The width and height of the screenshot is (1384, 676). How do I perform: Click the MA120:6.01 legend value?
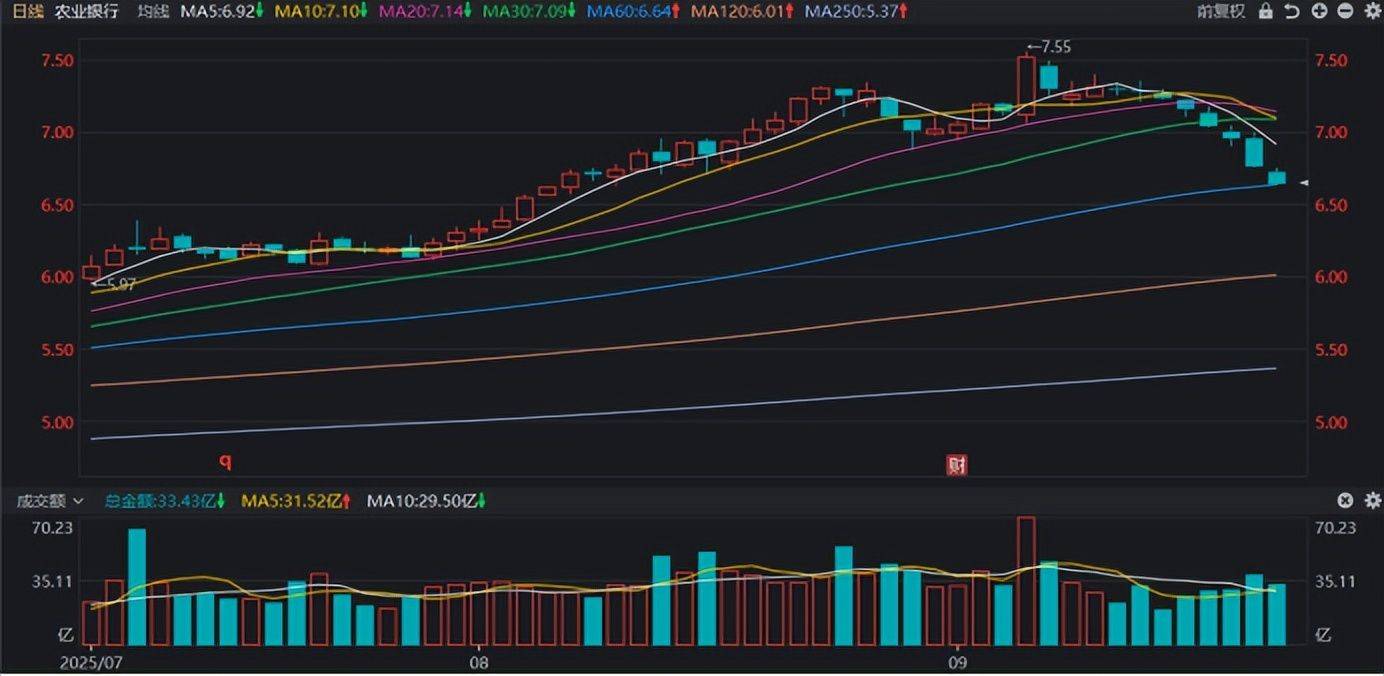[743, 12]
